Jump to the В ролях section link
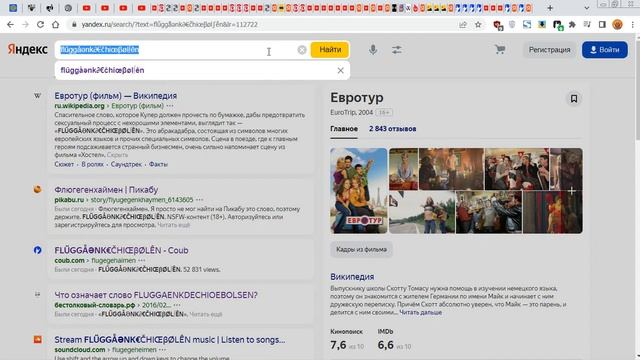The width and height of the screenshot is (640, 360). (93, 164)
